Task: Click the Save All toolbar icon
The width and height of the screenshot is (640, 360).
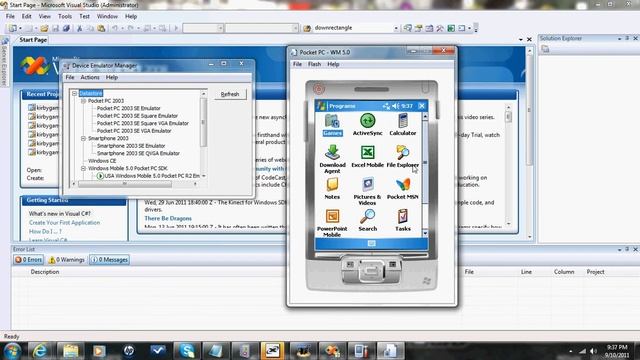Action: click(66, 28)
